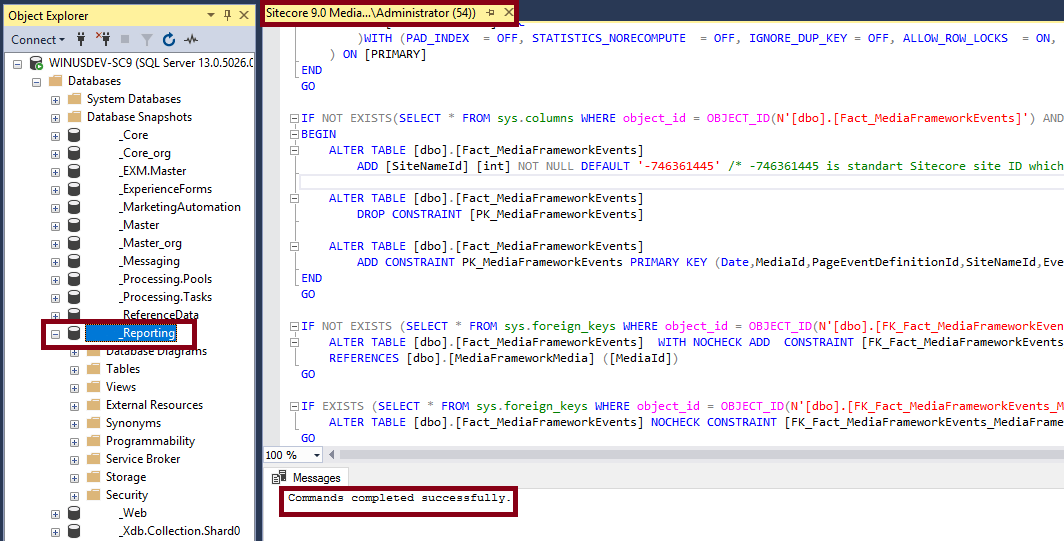Click the Security folder icon
The width and height of the screenshot is (1064, 541).
(94, 495)
